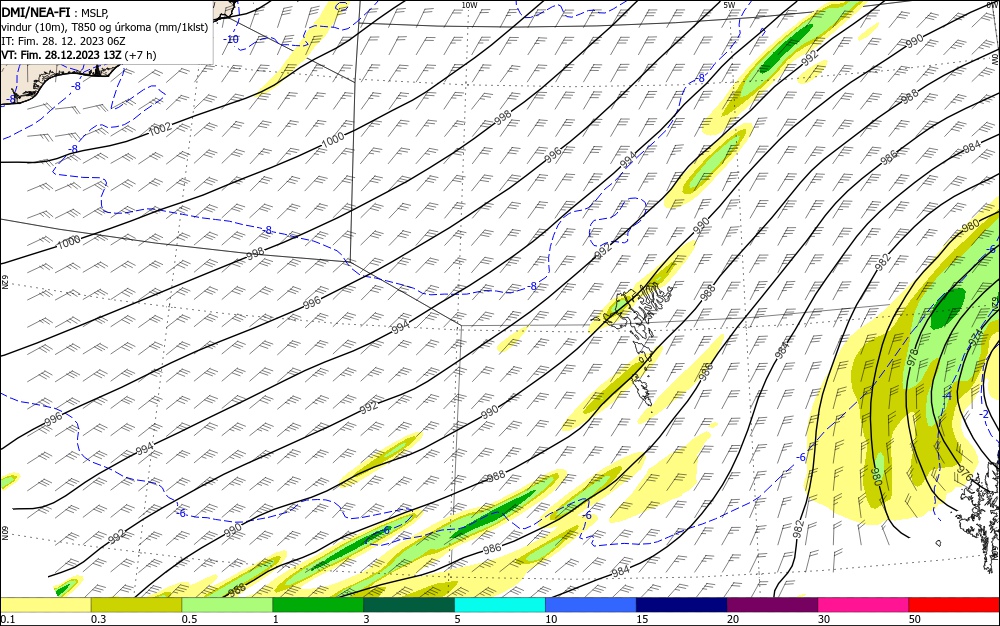Screen dimensions: 1000x626
Task: Click the "vindur (10m), T850 og úrkoma" line
Action: (105, 26)
